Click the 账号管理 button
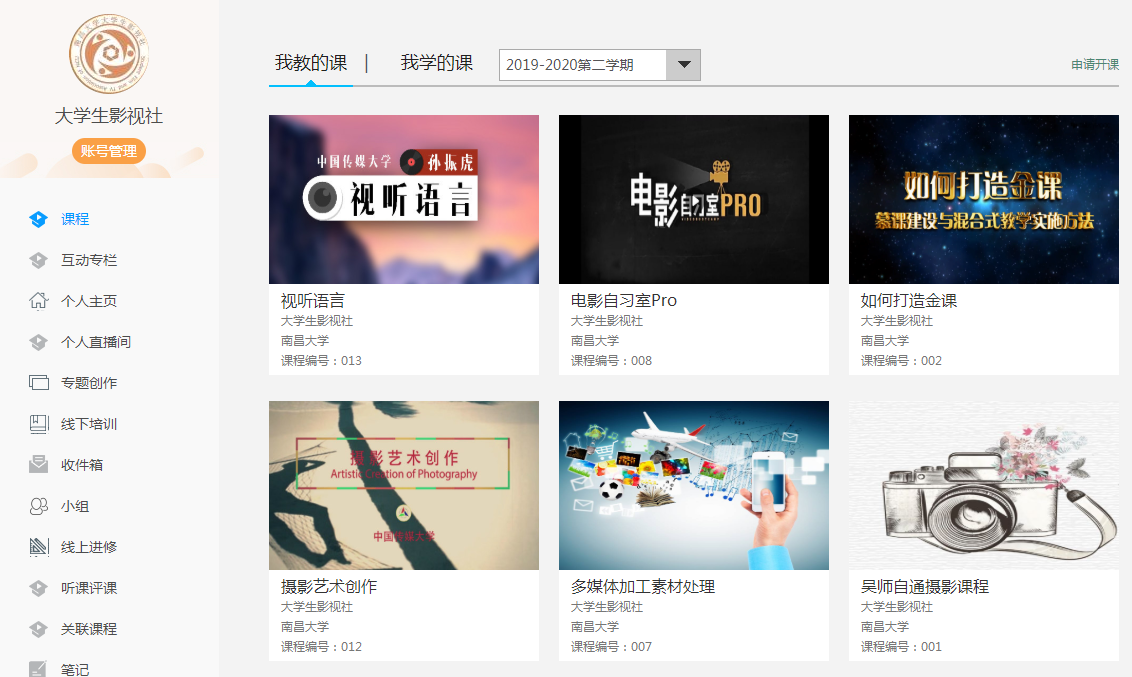This screenshot has width=1132, height=677. coord(108,151)
